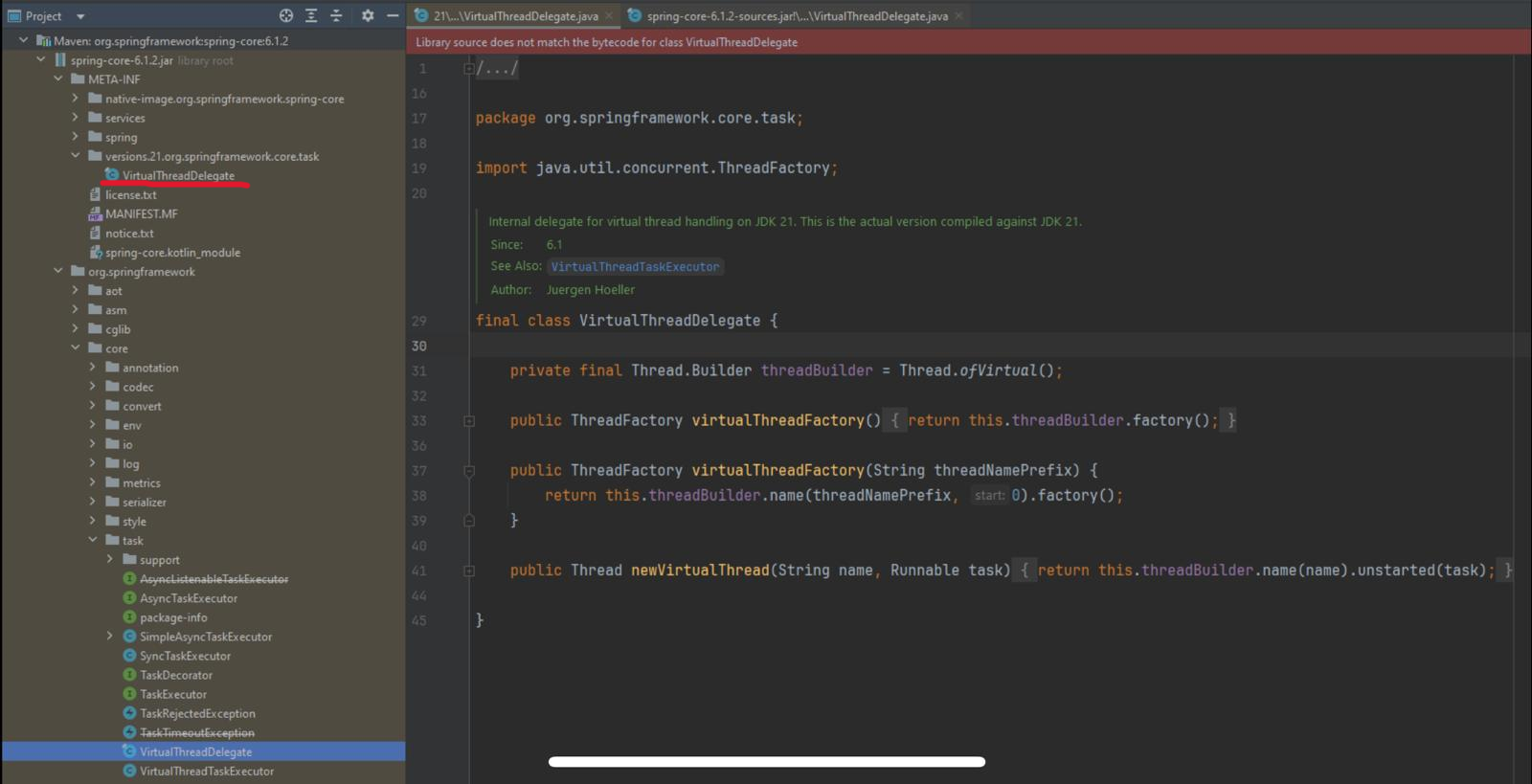Screen dimensions: 1532x784
Task: Collapse versions.21.org.springframework.core.task folder
Action: pyautogui.click(x=76, y=155)
